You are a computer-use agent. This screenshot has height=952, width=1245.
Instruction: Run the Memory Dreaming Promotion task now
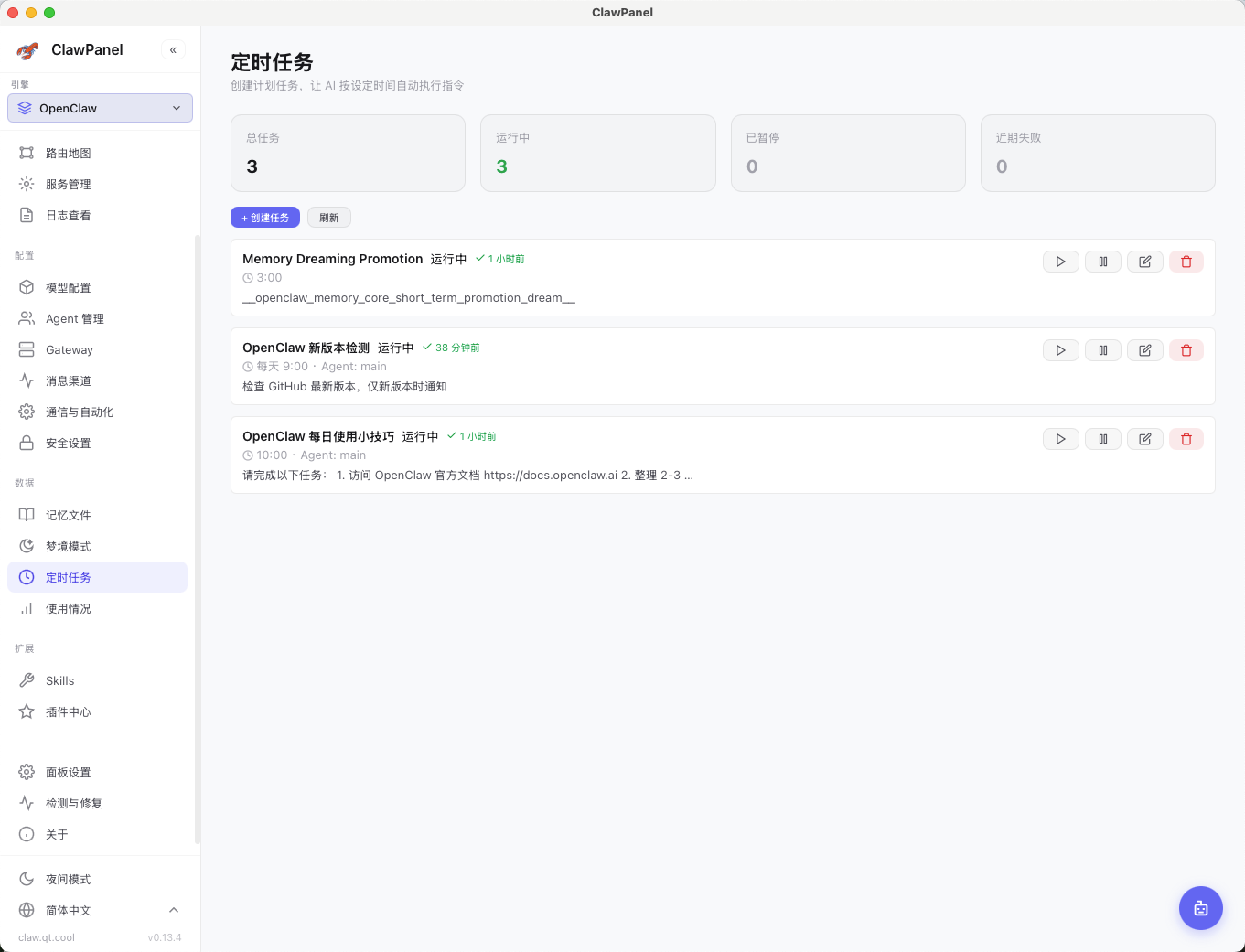[1060, 262]
